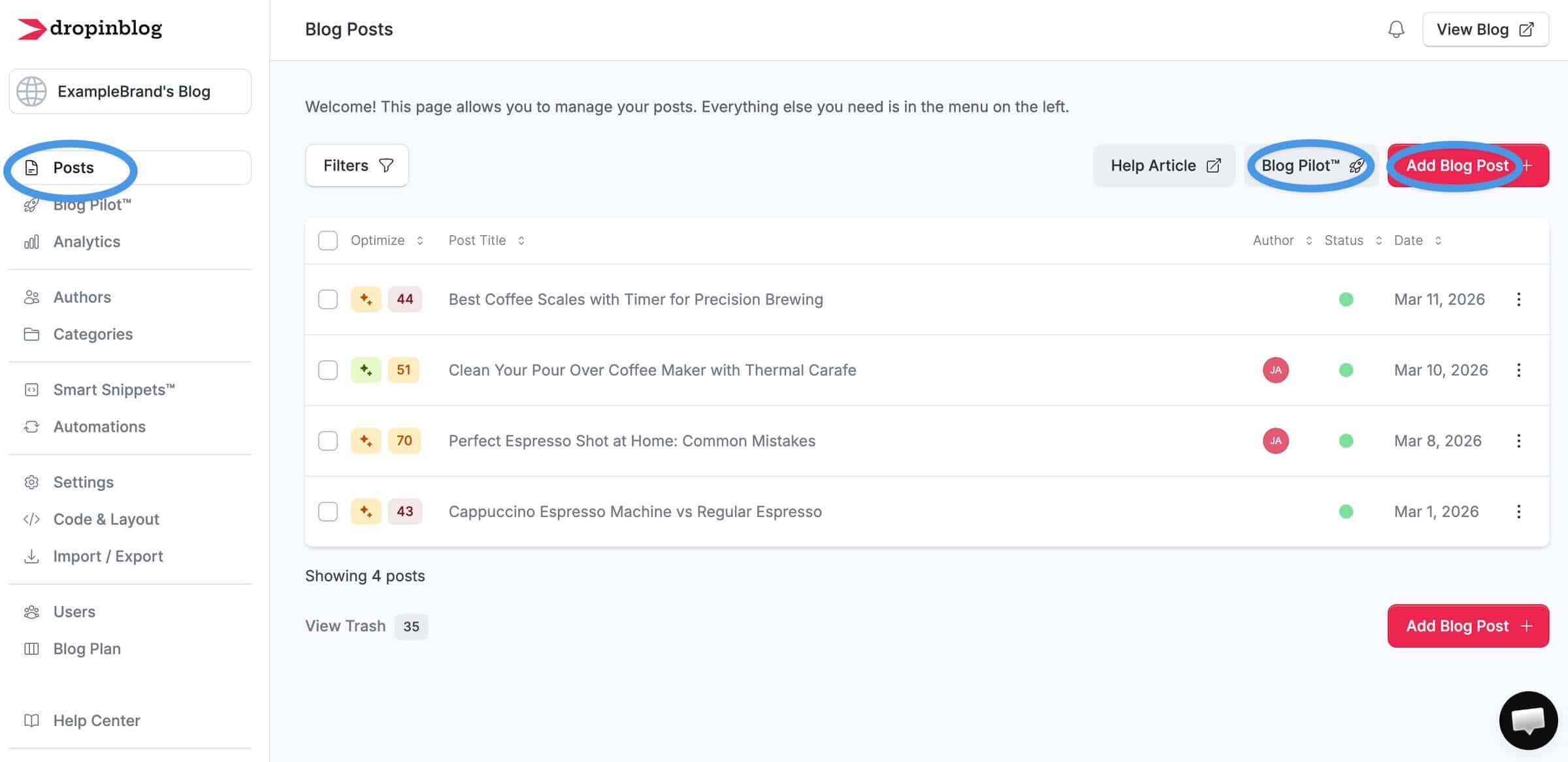Image resolution: width=1568 pixels, height=762 pixels.
Task: Open options menu for Cappuccino Espresso Machine post
Action: [1519, 511]
